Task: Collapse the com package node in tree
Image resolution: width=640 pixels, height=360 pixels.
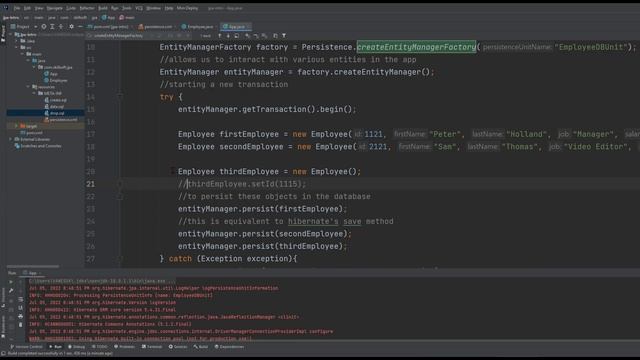Action: click(x=35, y=67)
